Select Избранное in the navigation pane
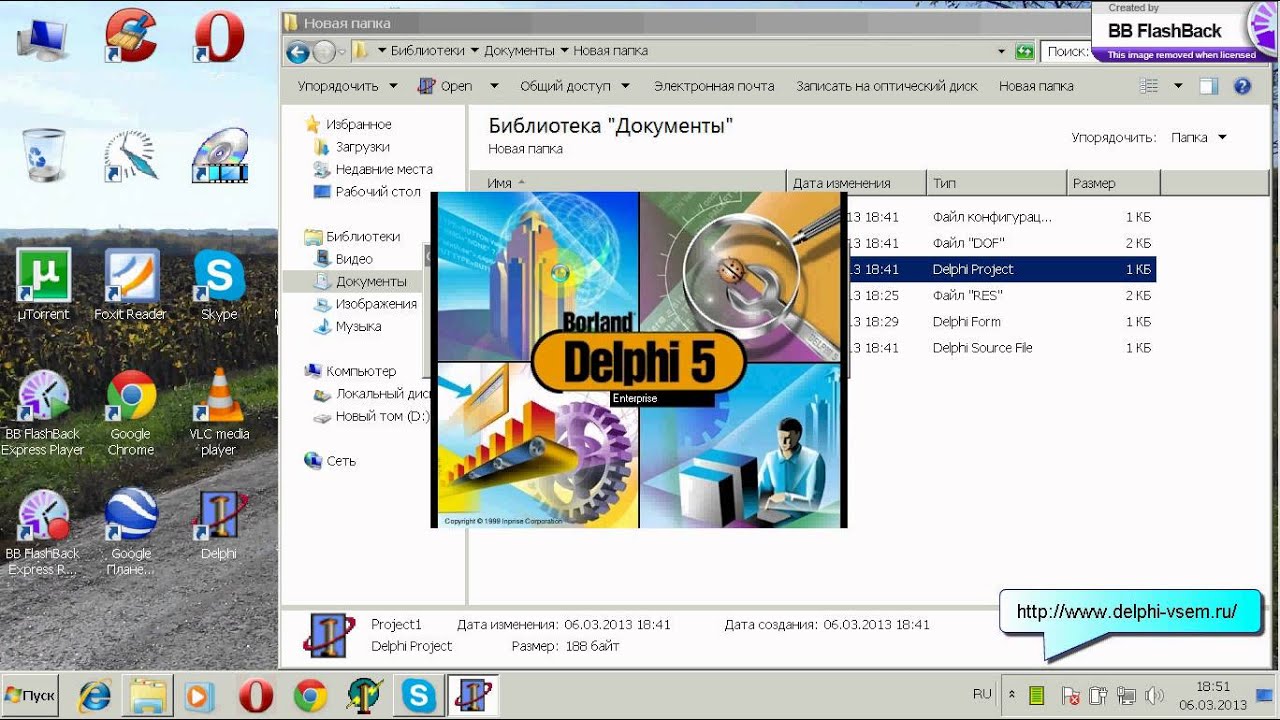The width and height of the screenshot is (1280, 720). 346,124
